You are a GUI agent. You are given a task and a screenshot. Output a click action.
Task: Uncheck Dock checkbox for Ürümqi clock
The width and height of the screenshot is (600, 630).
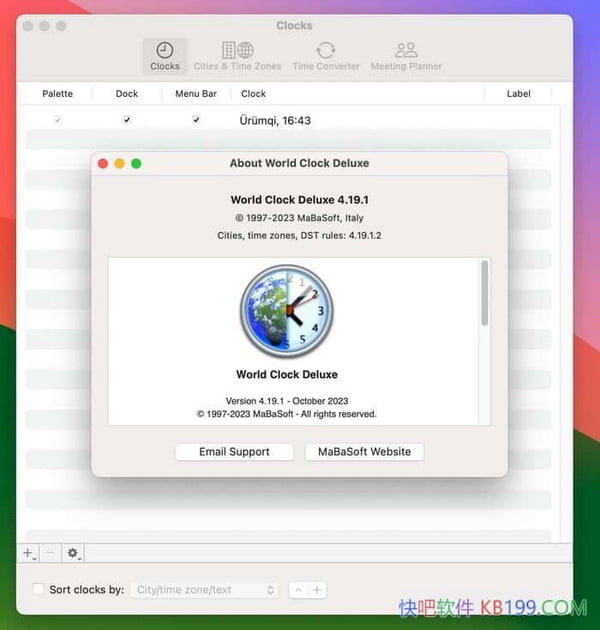tap(126, 120)
